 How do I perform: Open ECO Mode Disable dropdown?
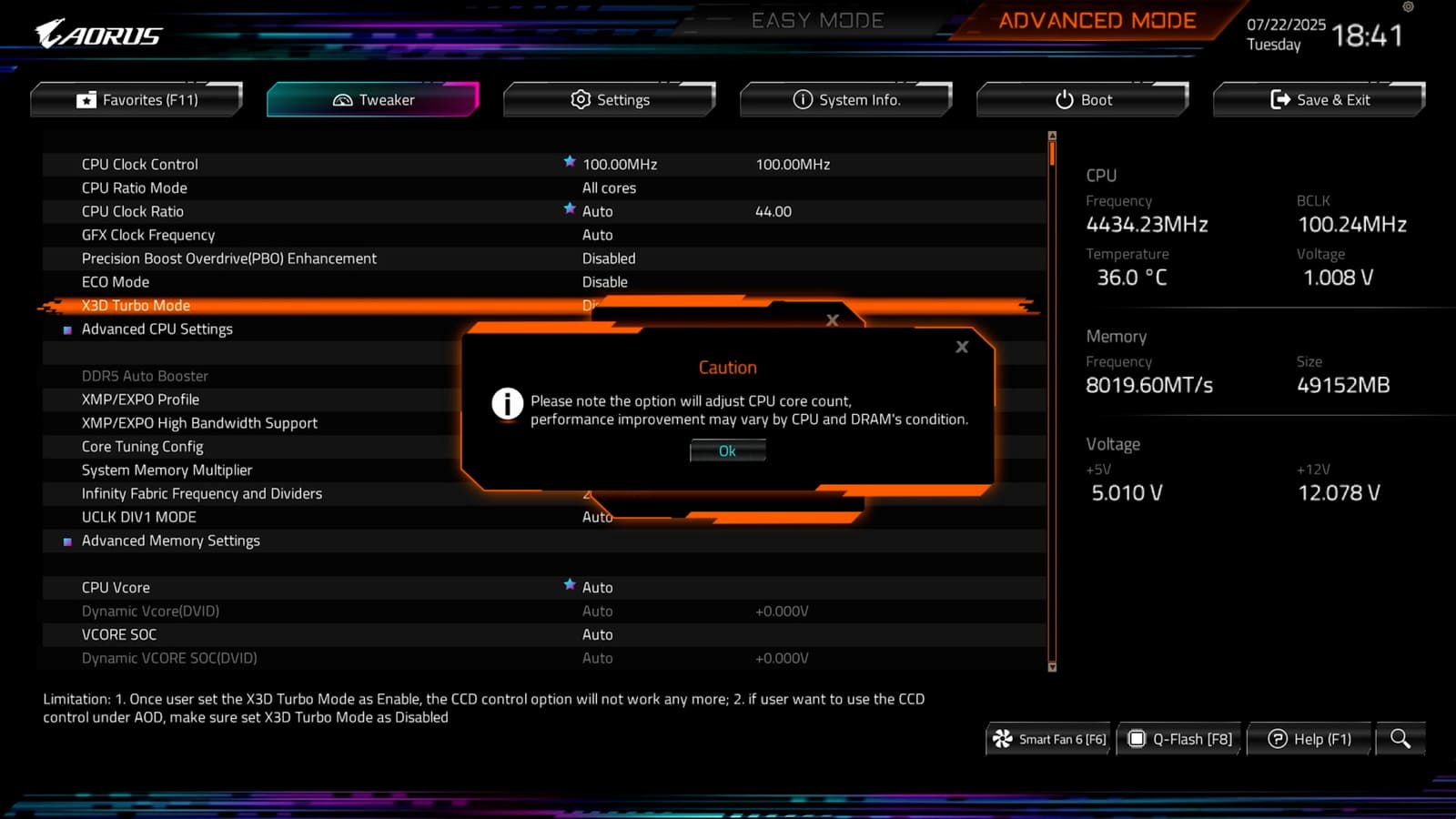[x=604, y=282]
